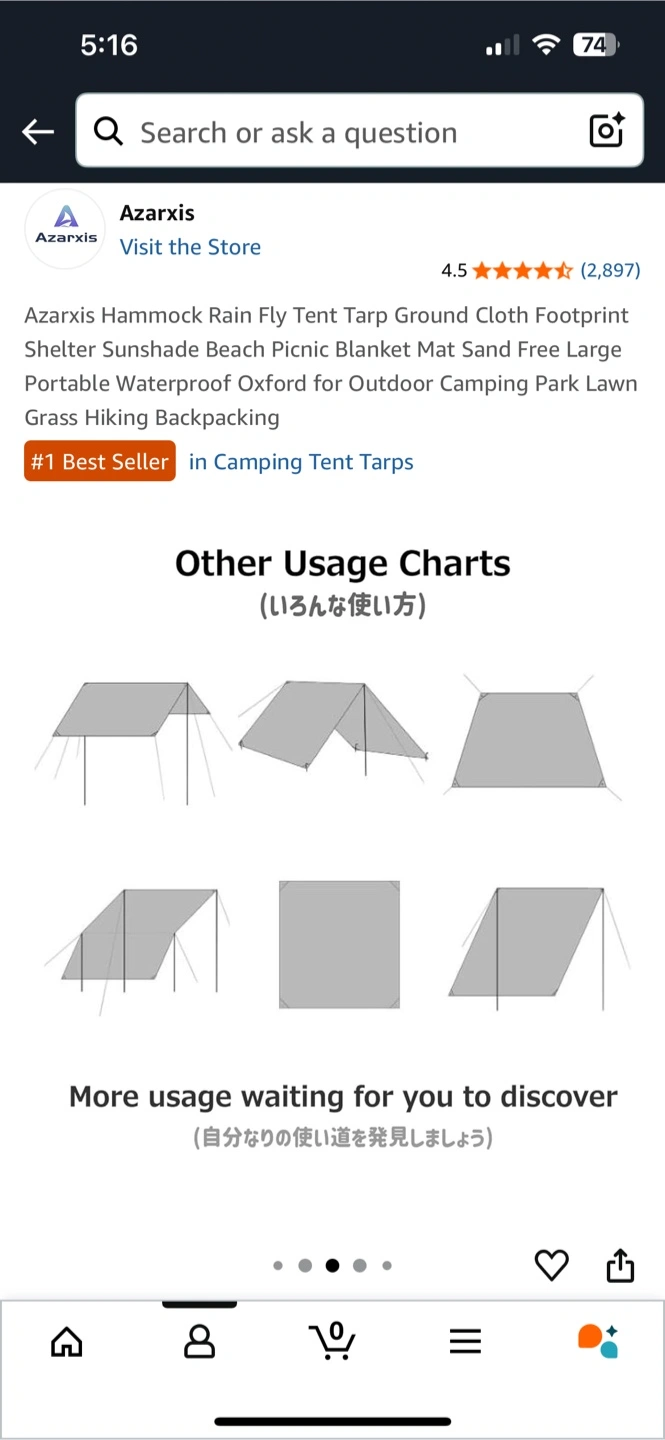Viewport: 665px width, 1440px height.
Task: Open the 2,897 ratings link
Action: click(x=610, y=270)
